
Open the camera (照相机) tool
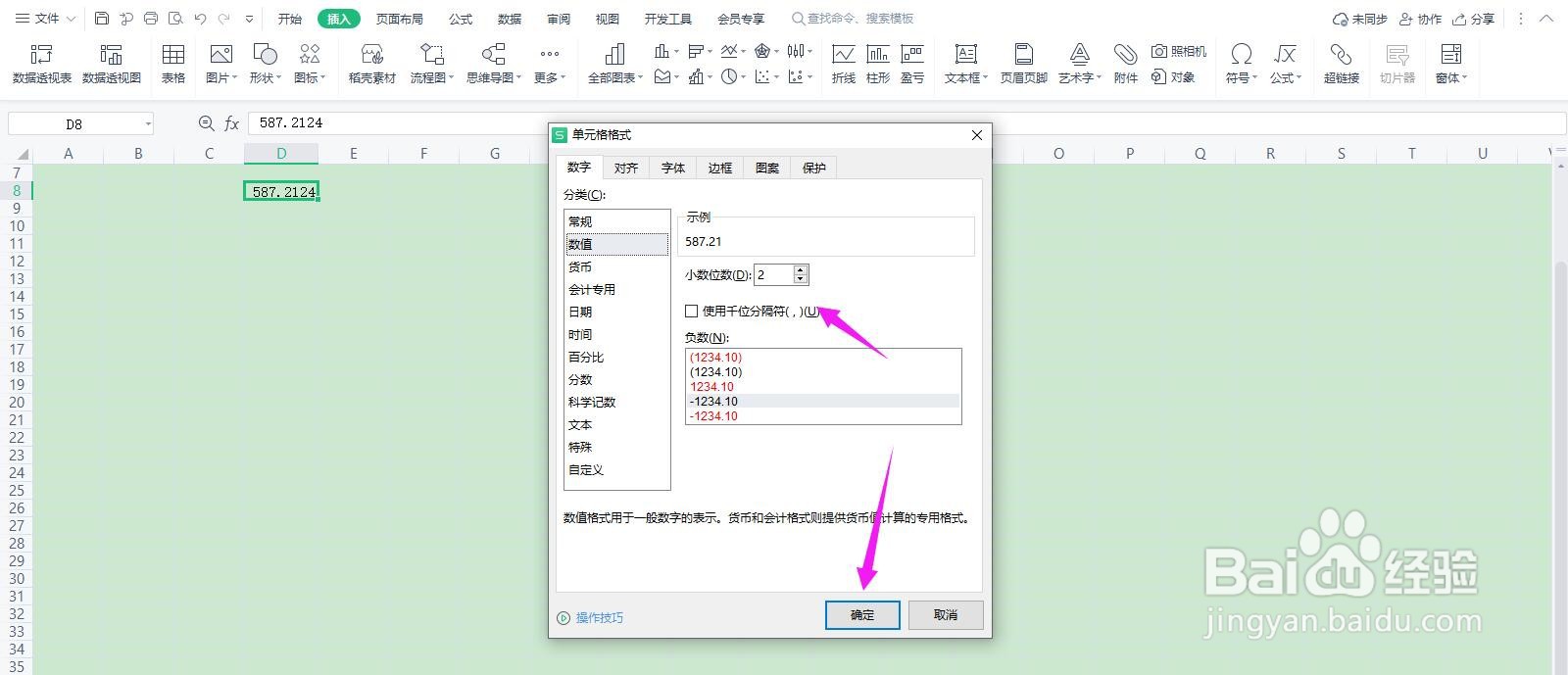[x=1179, y=51]
